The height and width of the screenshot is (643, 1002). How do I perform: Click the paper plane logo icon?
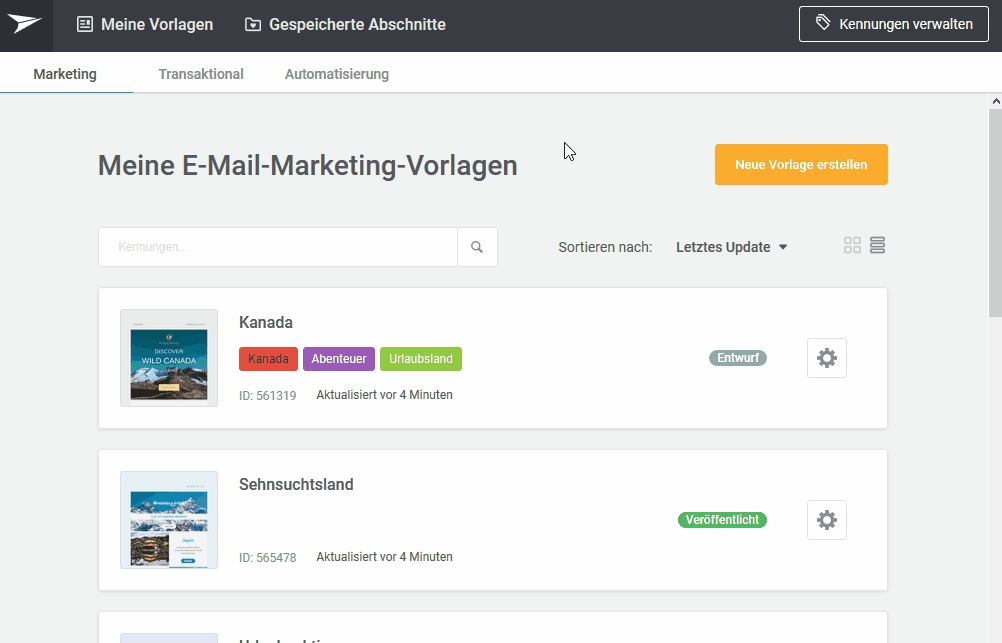coord(26,24)
